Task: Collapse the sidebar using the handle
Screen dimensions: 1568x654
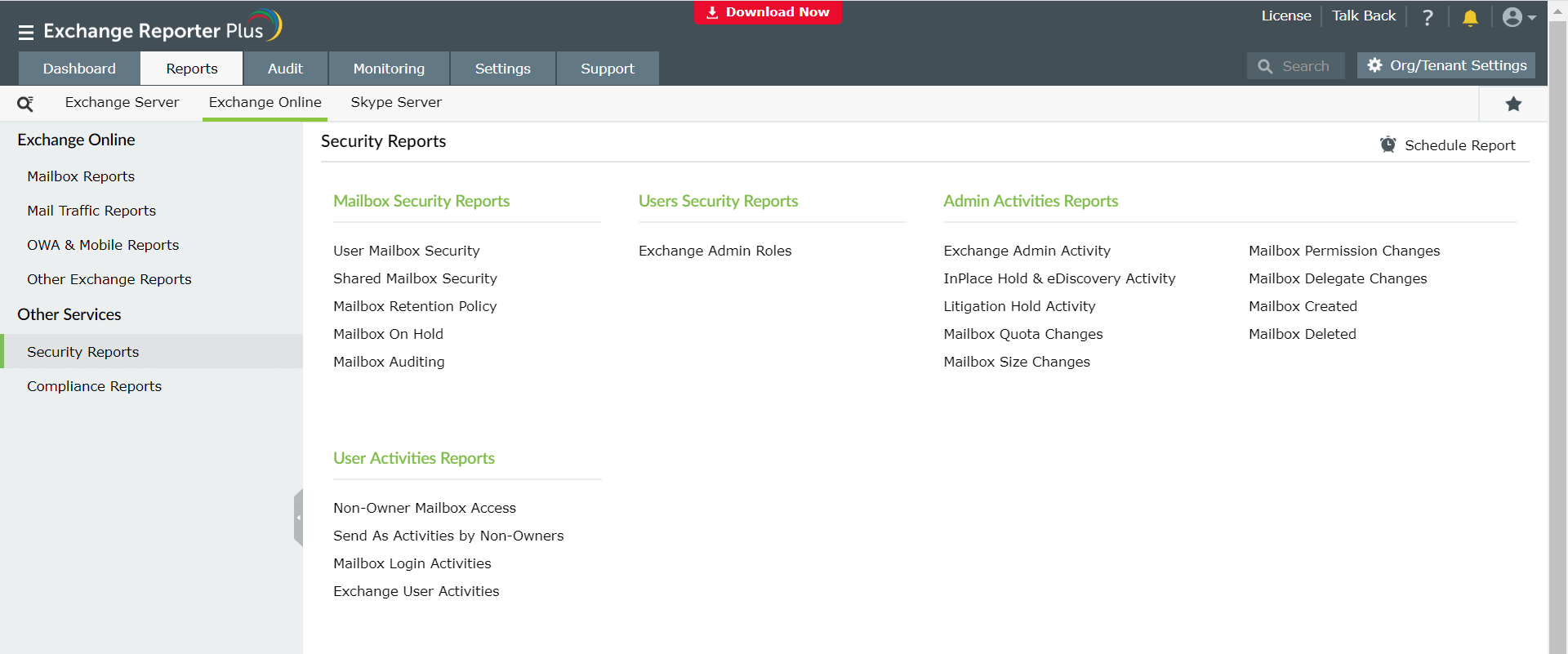Action: click(x=299, y=518)
